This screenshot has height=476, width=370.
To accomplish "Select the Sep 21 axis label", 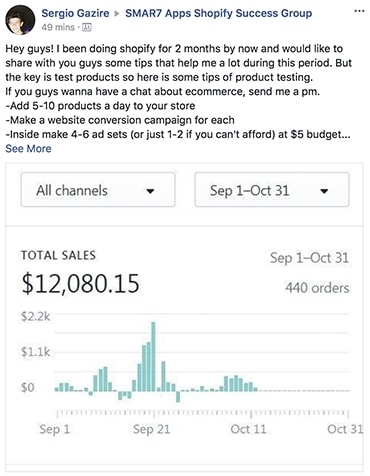I will coord(152,429).
